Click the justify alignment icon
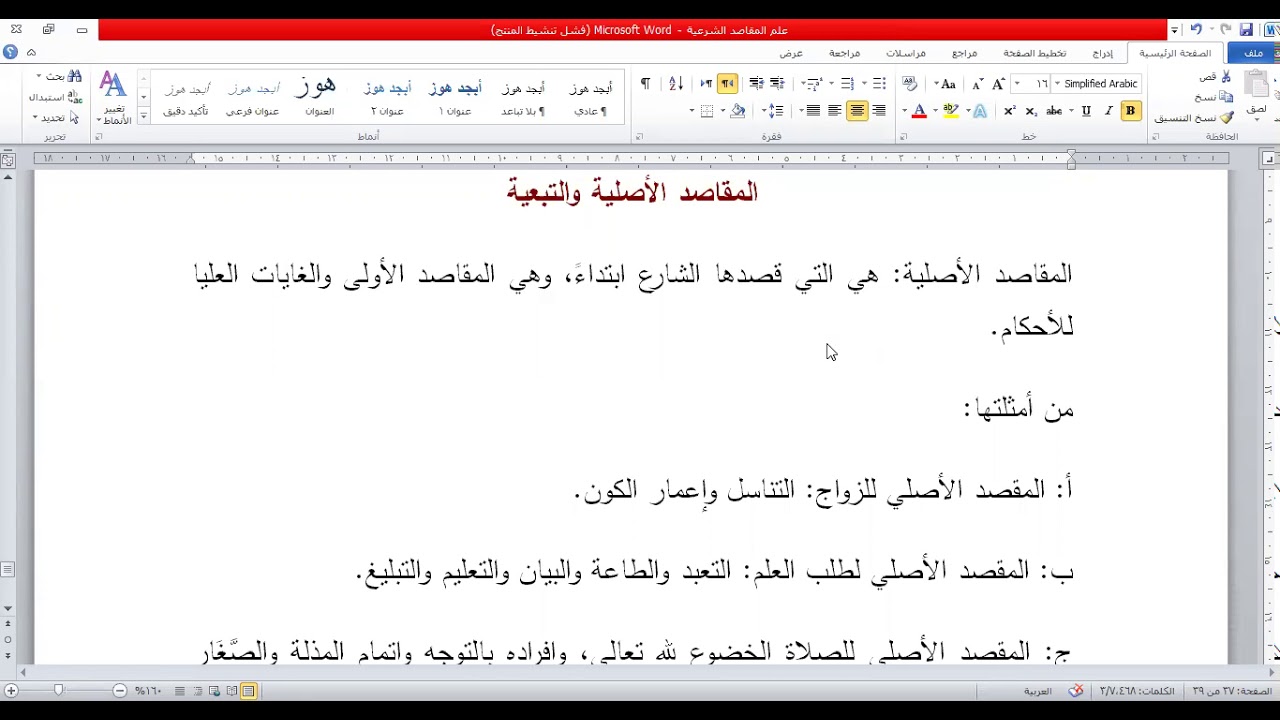The width and height of the screenshot is (1280, 720). pos(813,111)
